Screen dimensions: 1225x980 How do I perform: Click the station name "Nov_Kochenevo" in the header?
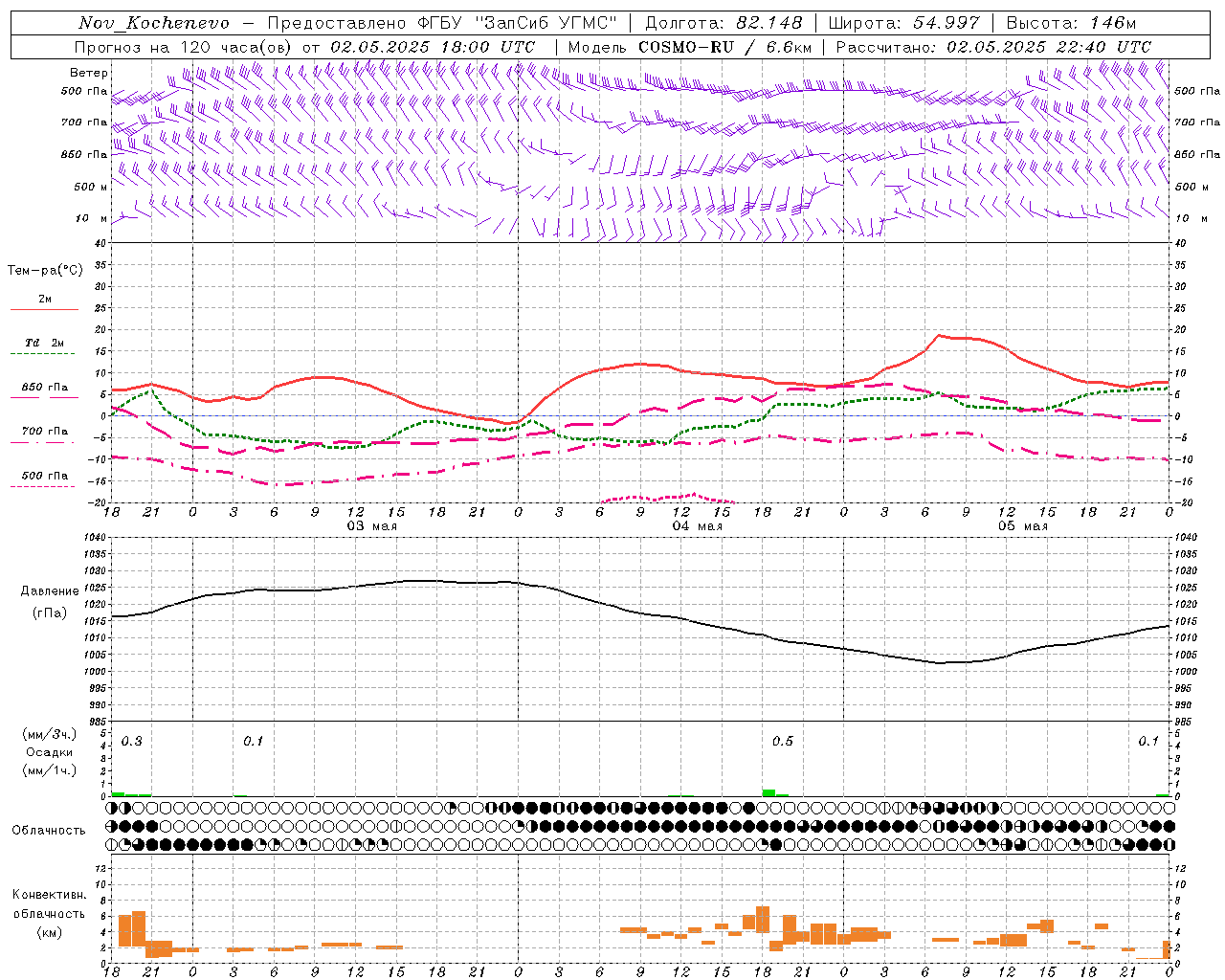[154, 23]
